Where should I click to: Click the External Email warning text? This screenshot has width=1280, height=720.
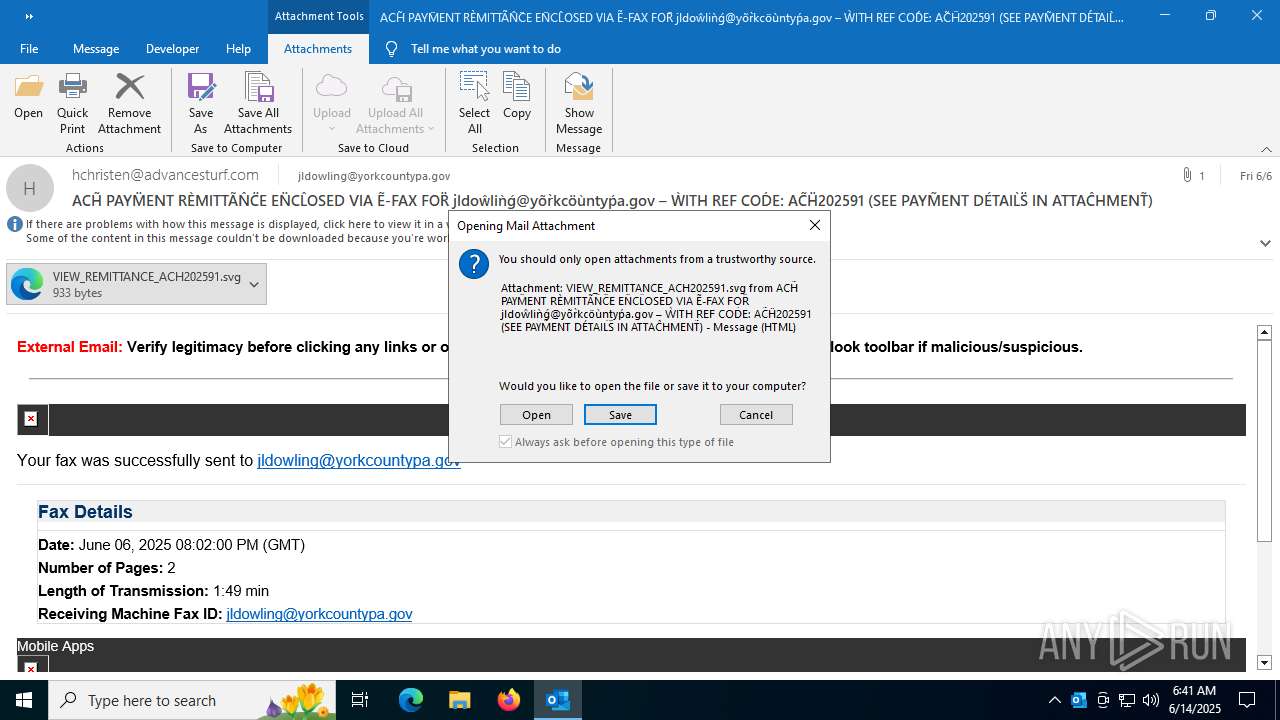(69, 347)
